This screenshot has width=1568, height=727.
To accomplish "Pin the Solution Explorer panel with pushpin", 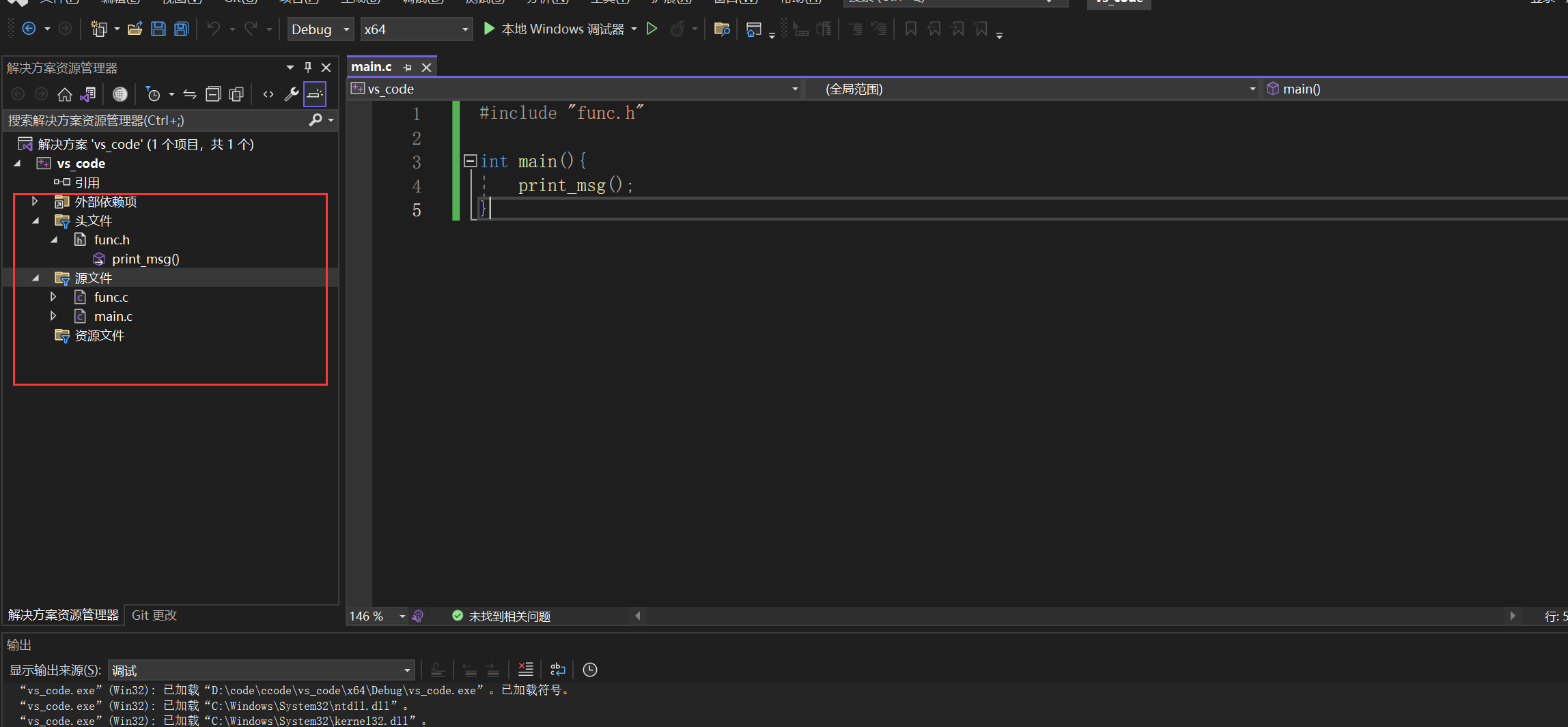I will pyautogui.click(x=308, y=67).
